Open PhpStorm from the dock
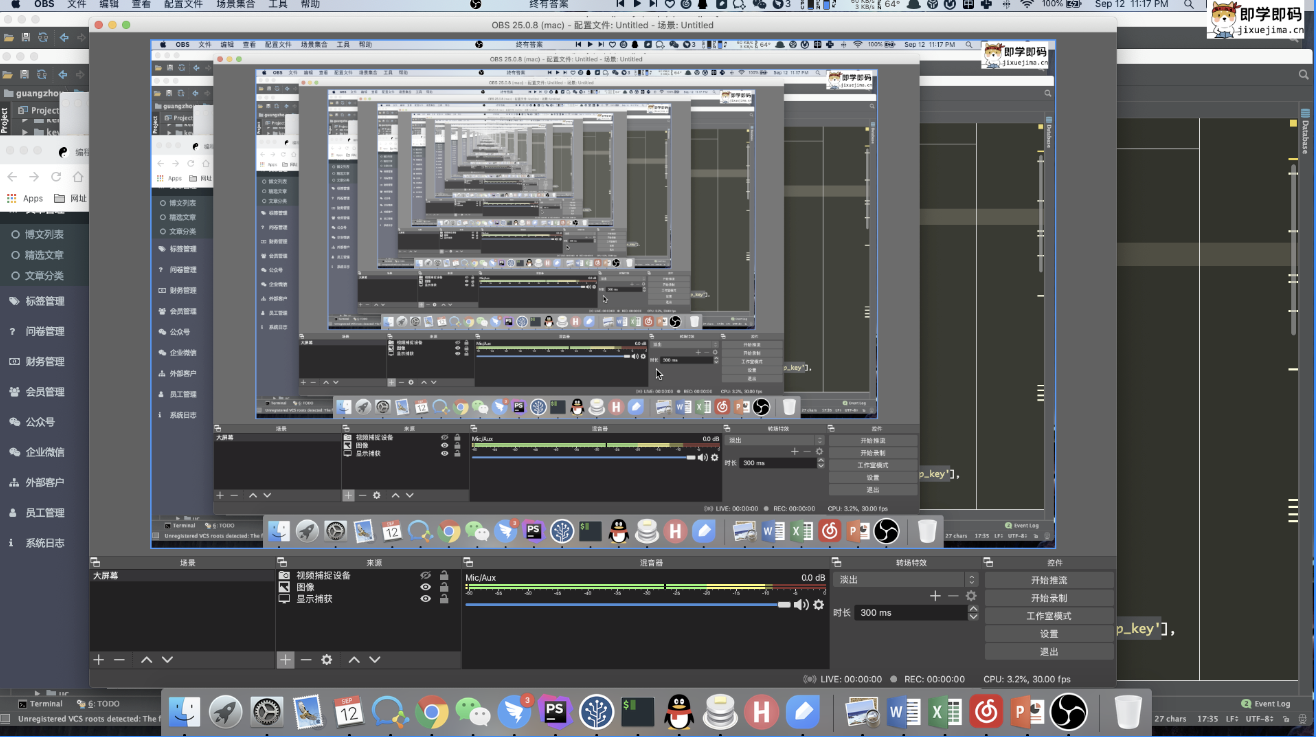The width and height of the screenshot is (1316, 737). tap(555, 712)
